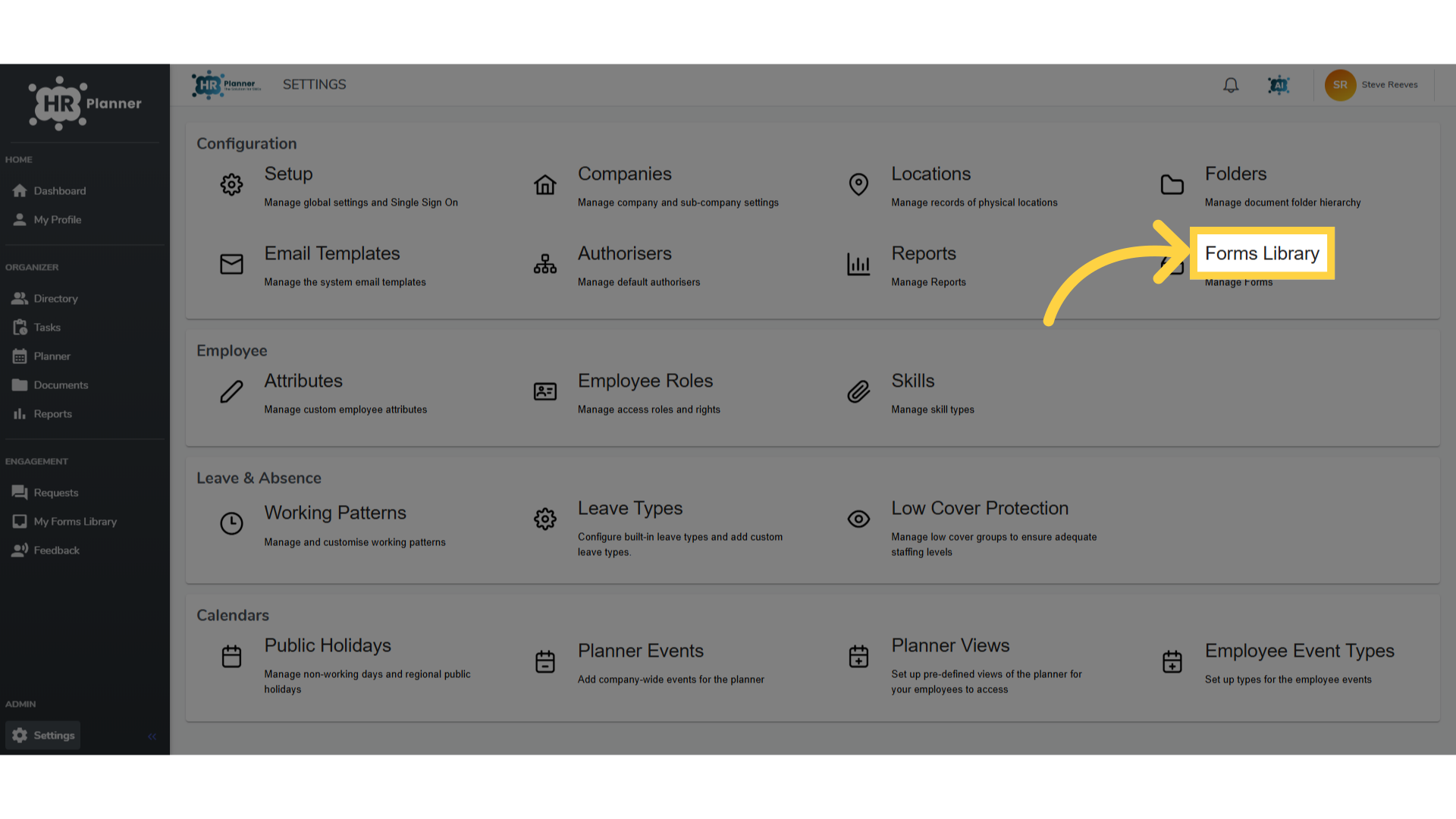This screenshot has height=819, width=1456.
Task: Click the Planner Views calendar icon
Action: 858,656
